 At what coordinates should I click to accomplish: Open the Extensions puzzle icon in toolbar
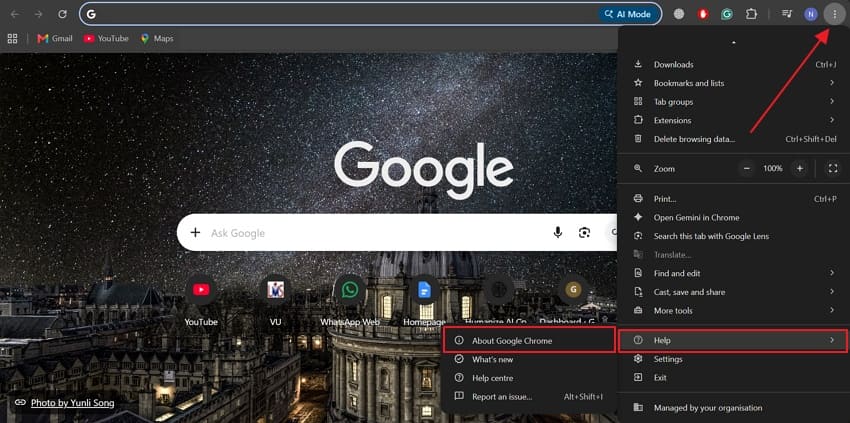(751, 14)
